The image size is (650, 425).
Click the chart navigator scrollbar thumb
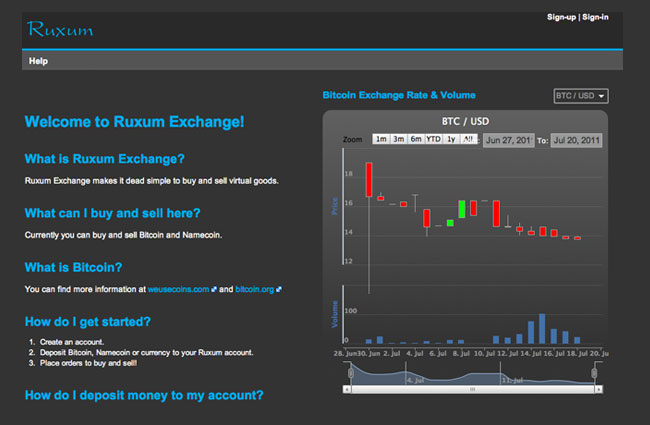pos(473,389)
